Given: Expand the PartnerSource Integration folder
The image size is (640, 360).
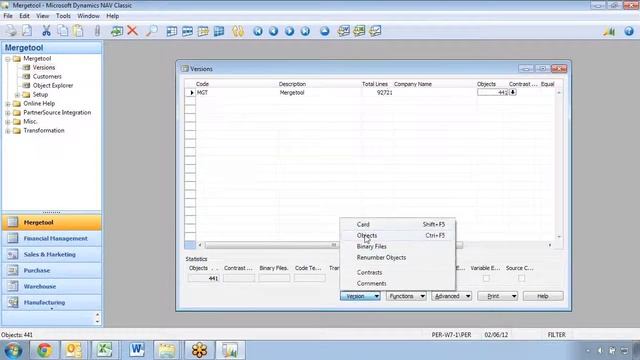Looking at the screenshot, I should (8, 113).
